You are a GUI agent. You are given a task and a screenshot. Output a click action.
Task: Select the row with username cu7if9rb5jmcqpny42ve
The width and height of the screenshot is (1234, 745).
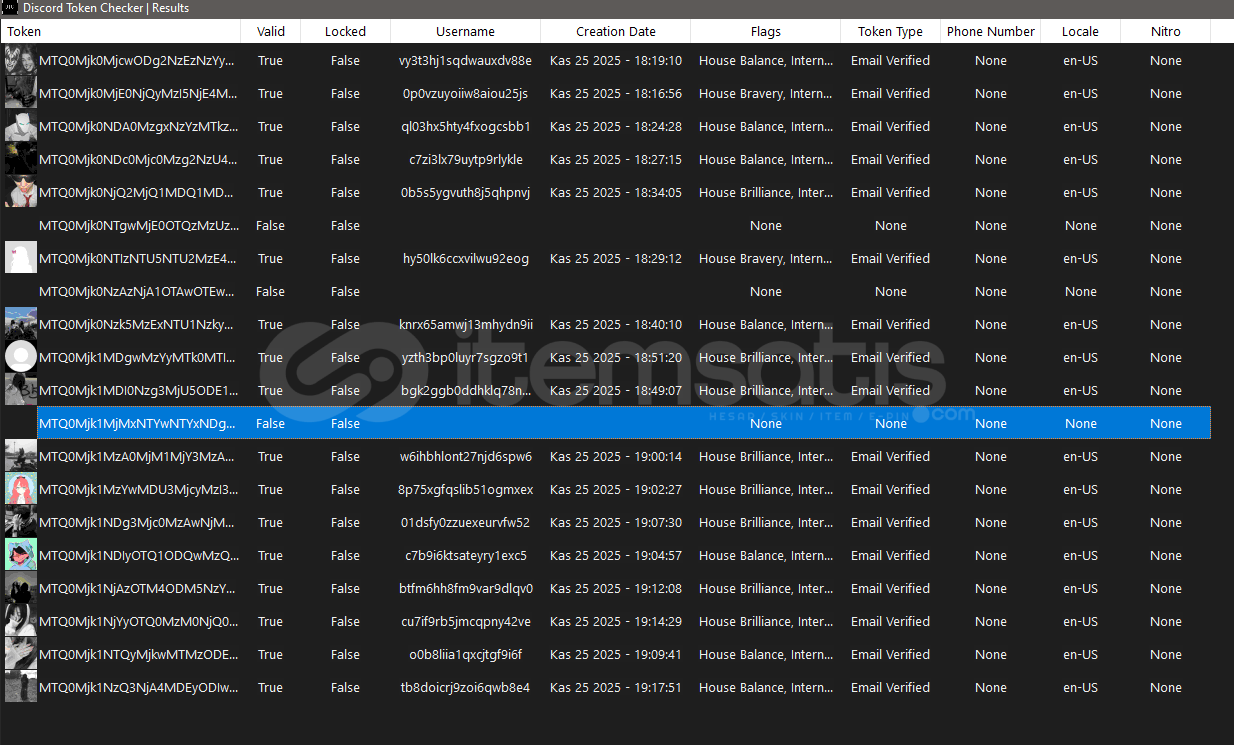click(465, 622)
